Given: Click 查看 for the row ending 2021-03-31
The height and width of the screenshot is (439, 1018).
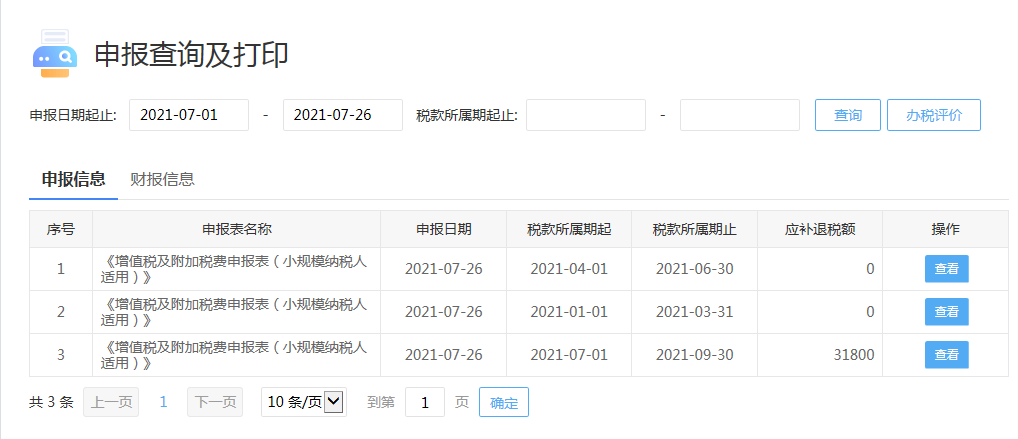Looking at the screenshot, I should pos(947,312).
